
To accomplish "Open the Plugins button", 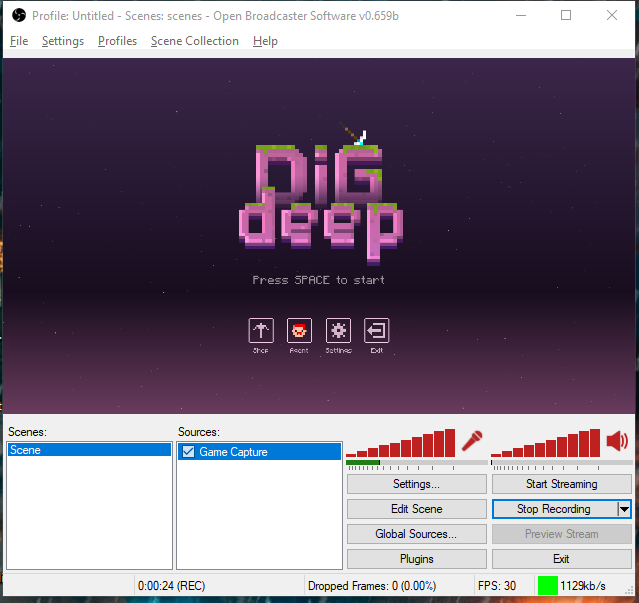I will point(416,559).
